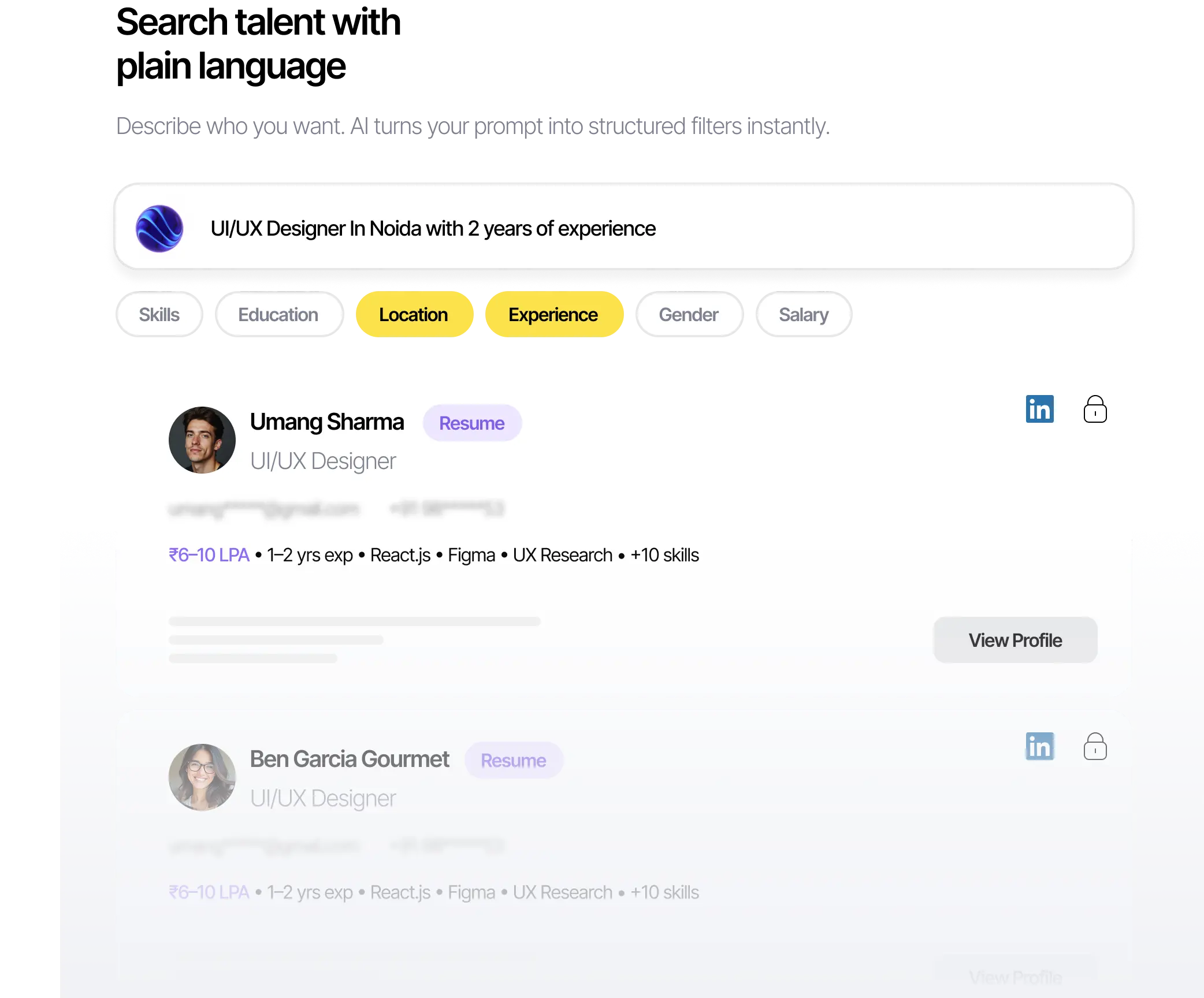Image resolution: width=1204 pixels, height=998 pixels.
Task: Click Umang Sharma's profile photo
Action: (x=202, y=440)
